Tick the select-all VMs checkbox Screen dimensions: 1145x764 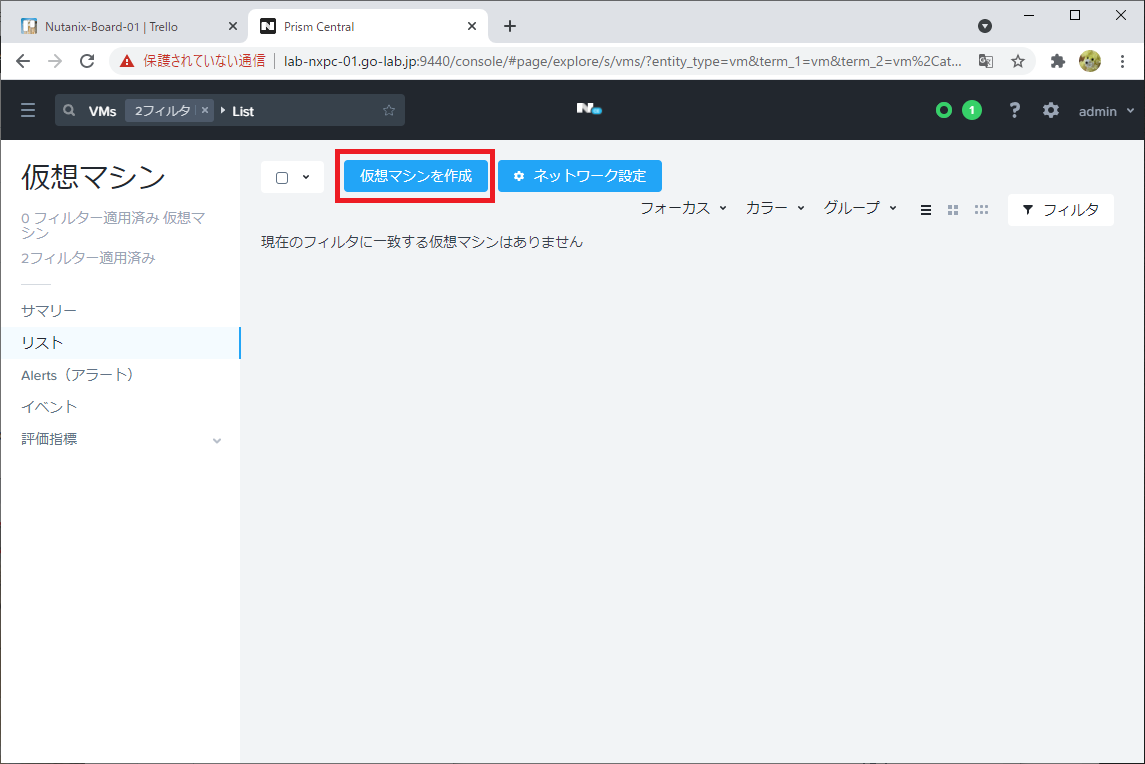pyautogui.click(x=282, y=176)
